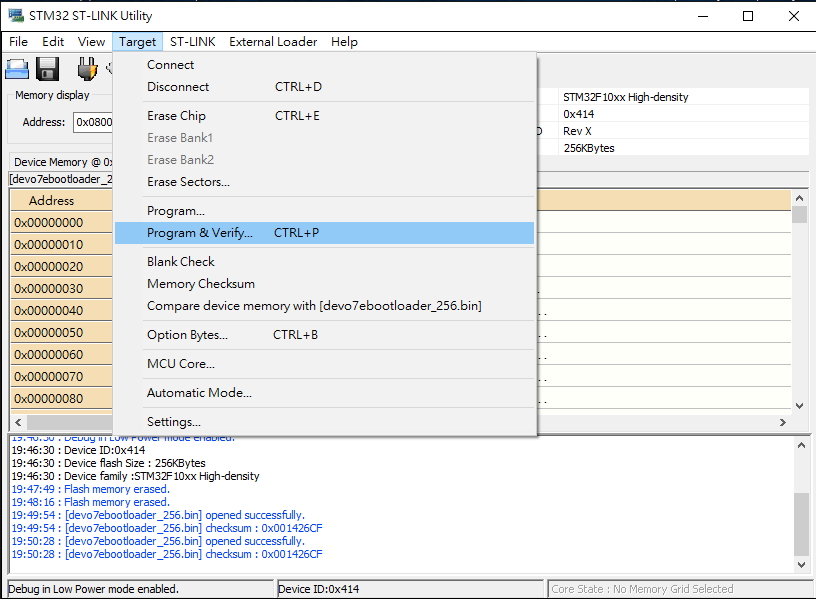Click the STM32 ST-LINK Utility title bar icon
The image size is (816, 599).
tap(16, 16)
